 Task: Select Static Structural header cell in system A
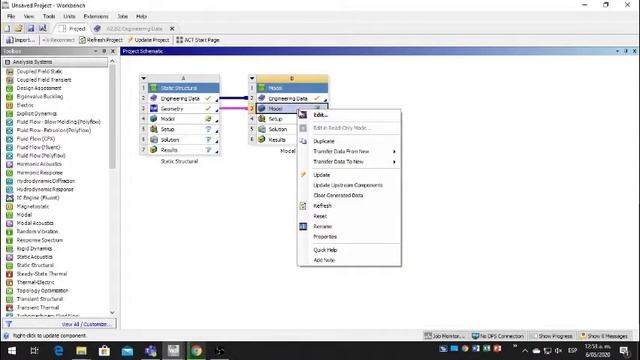(x=183, y=88)
